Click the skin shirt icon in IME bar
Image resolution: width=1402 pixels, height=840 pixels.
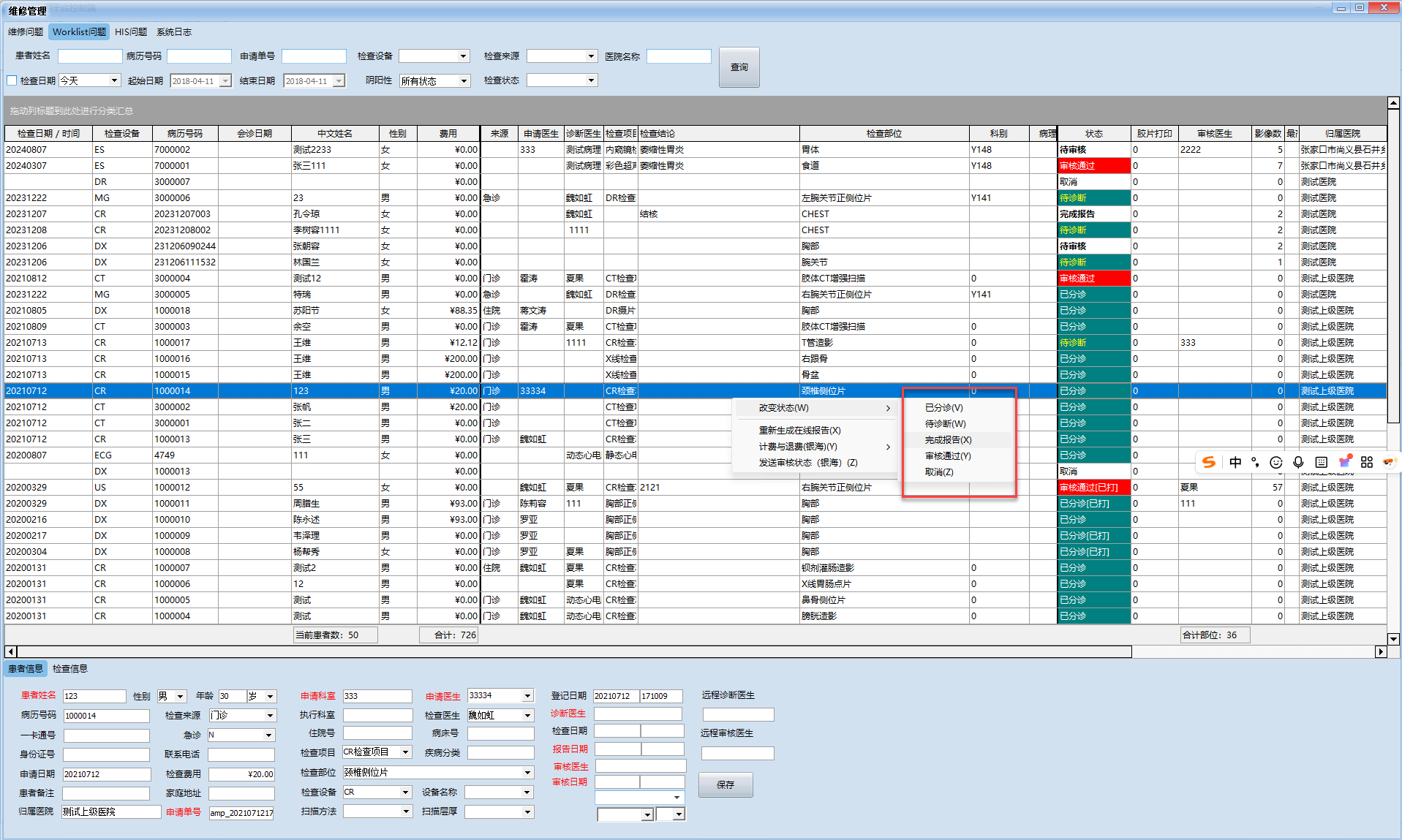[x=1344, y=461]
